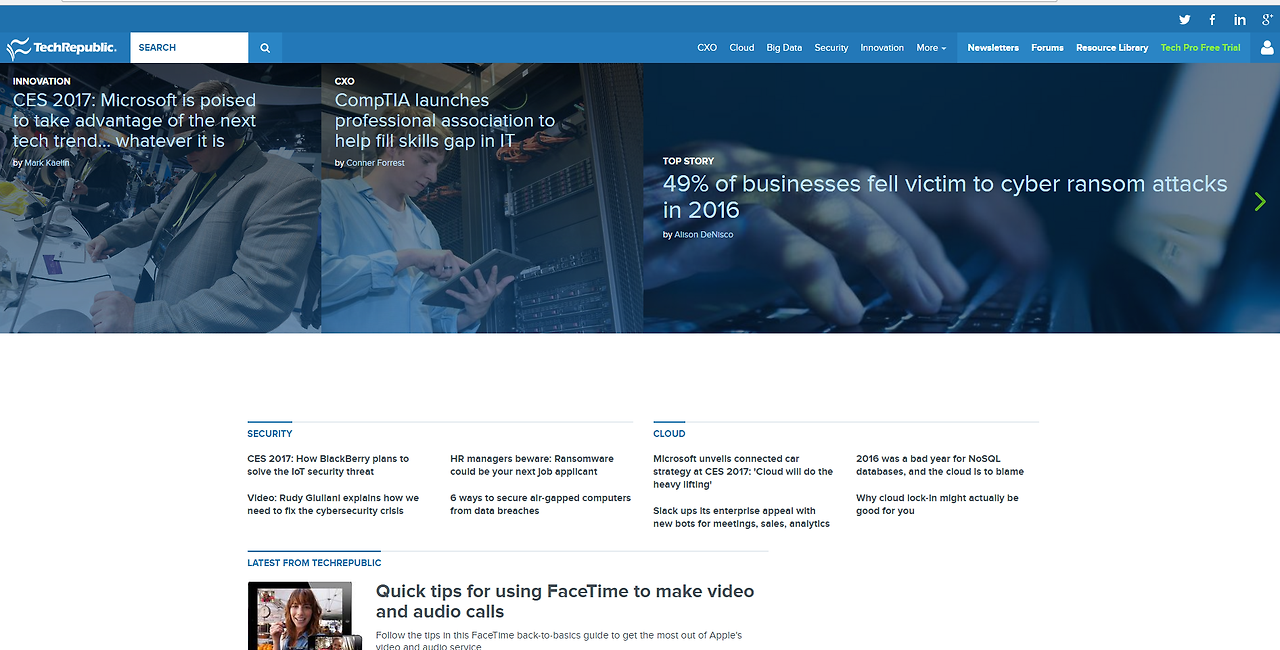Open the CLOUD section heading

coord(669,434)
